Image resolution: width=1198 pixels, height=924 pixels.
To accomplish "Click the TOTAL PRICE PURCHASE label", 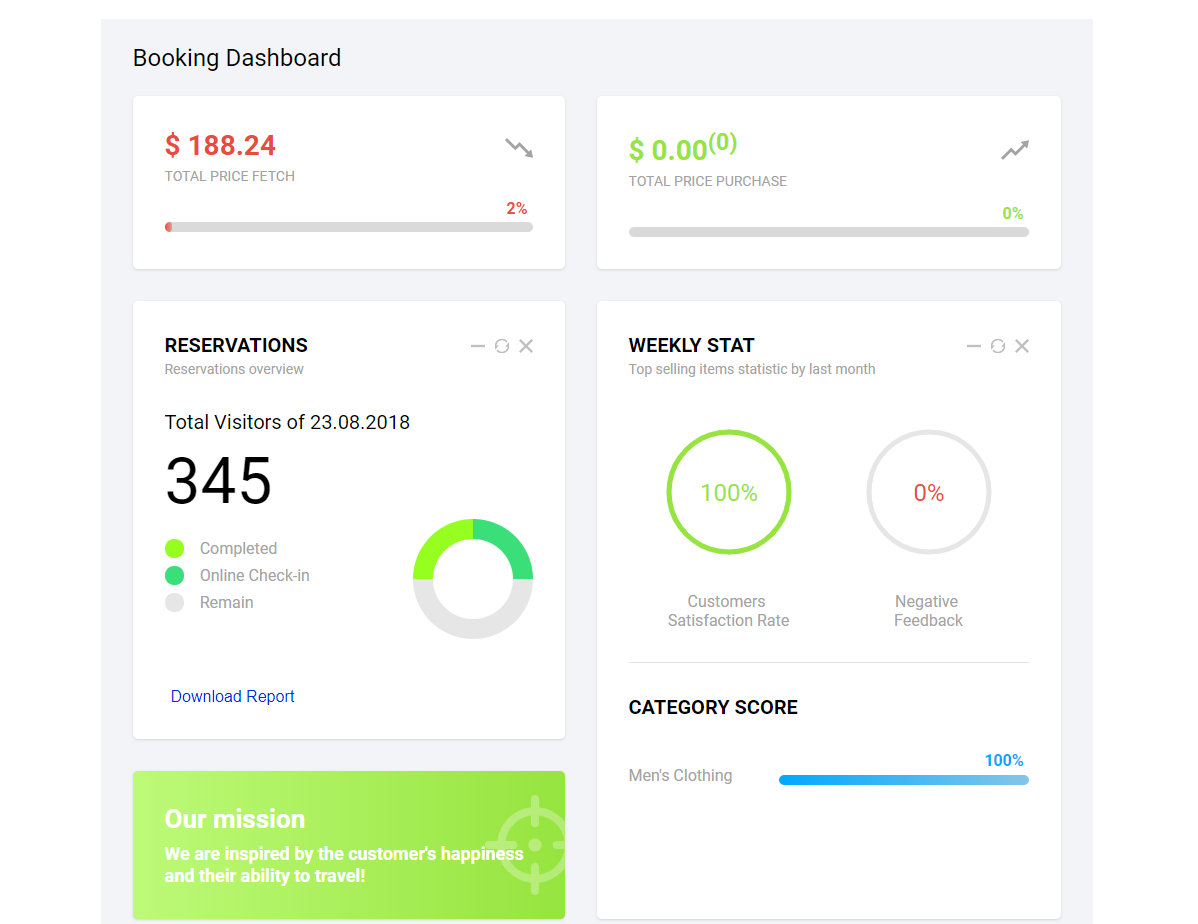I will [x=707, y=181].
